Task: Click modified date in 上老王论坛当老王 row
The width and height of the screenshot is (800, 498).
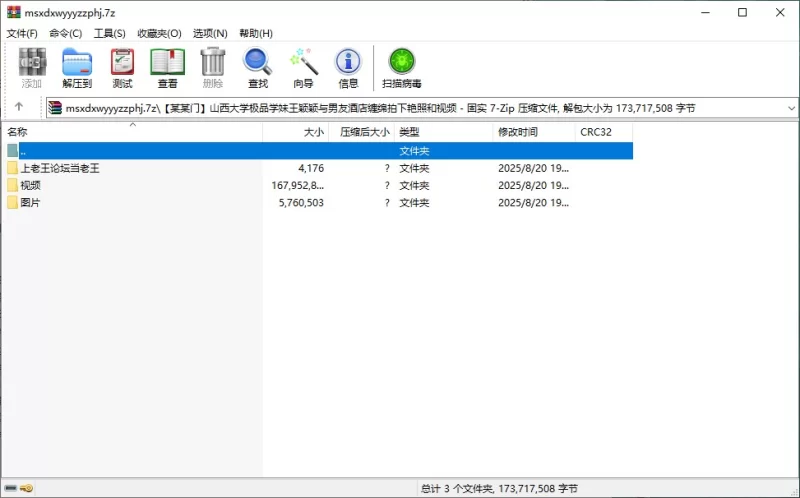Action: [x=534, y=168]
